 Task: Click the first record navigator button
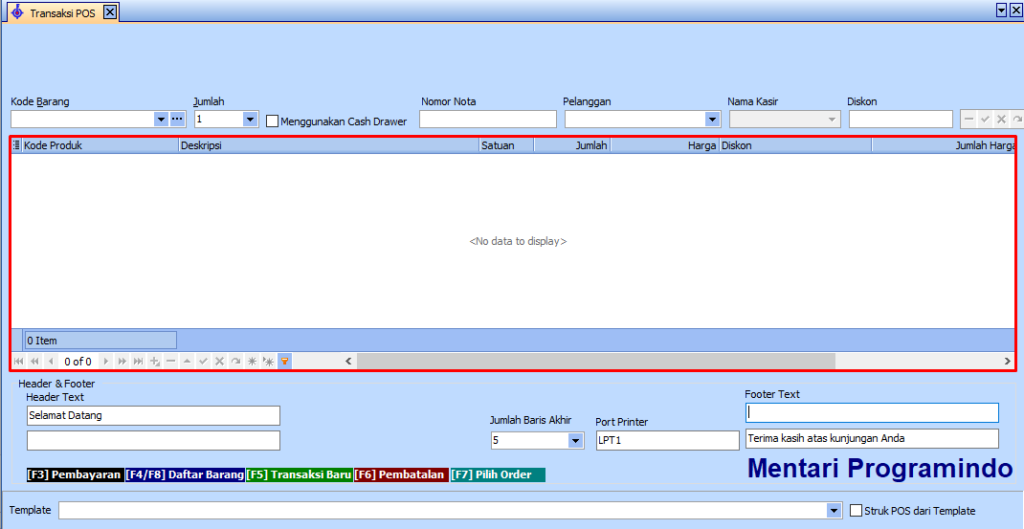(20, 361)
